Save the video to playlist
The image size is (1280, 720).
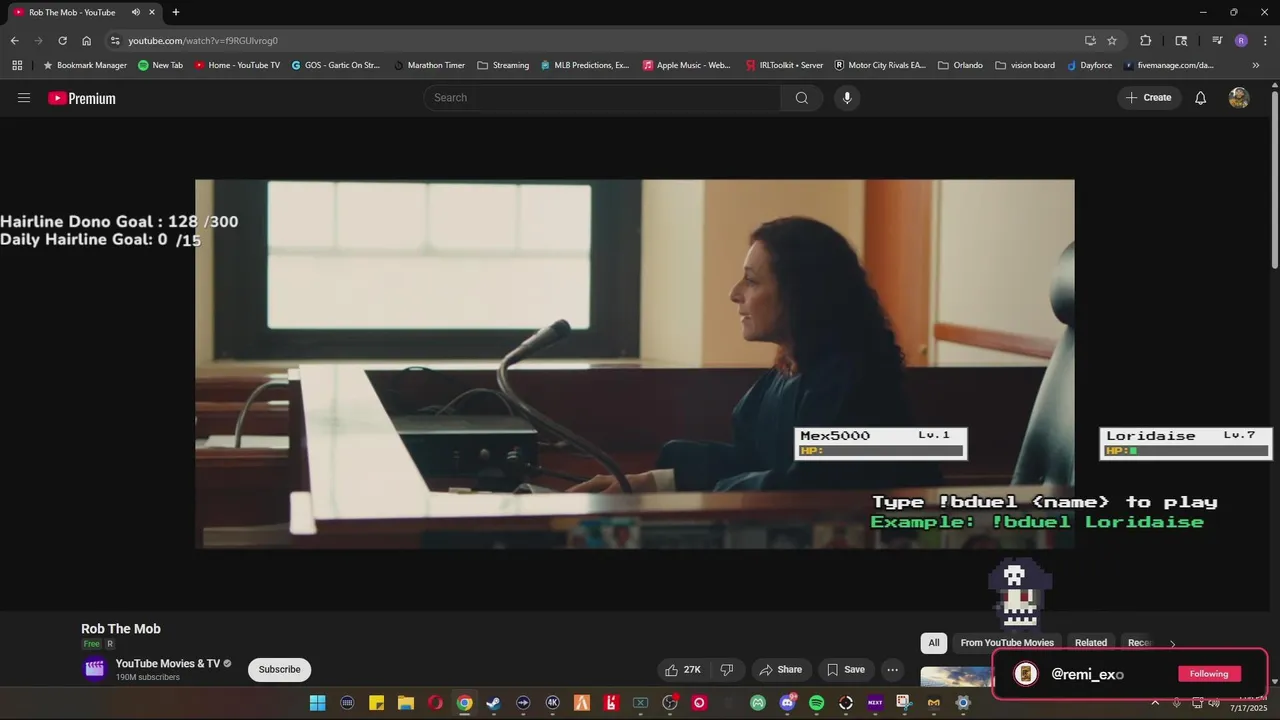pos(844,670)
